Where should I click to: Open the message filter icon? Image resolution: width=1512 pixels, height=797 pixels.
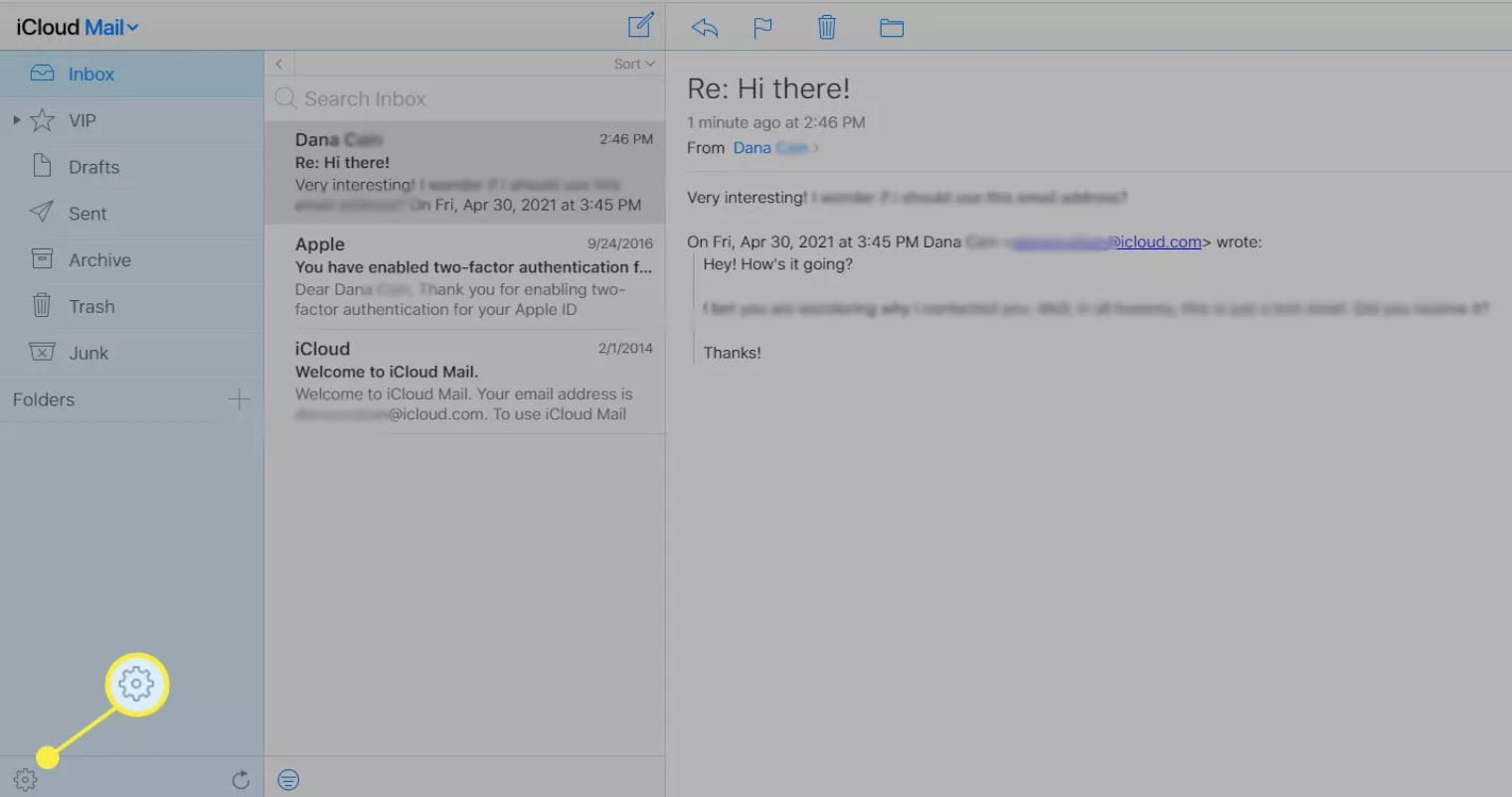click(288, 780)
